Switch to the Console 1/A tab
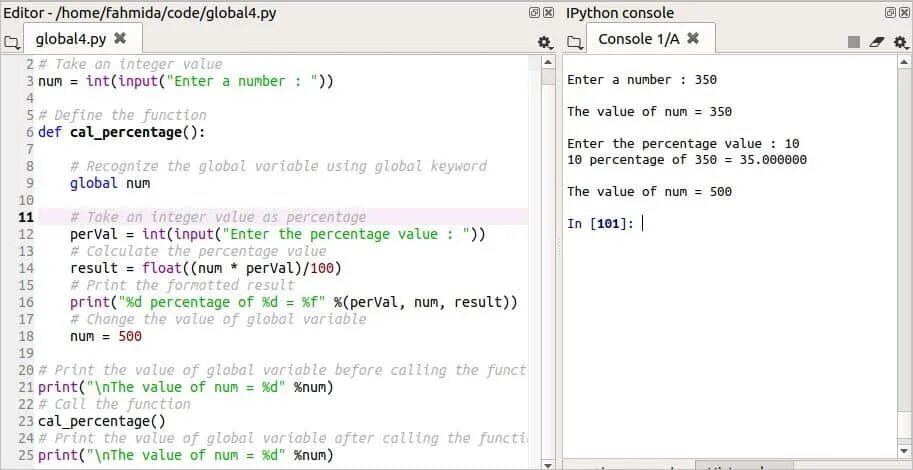 638,40
